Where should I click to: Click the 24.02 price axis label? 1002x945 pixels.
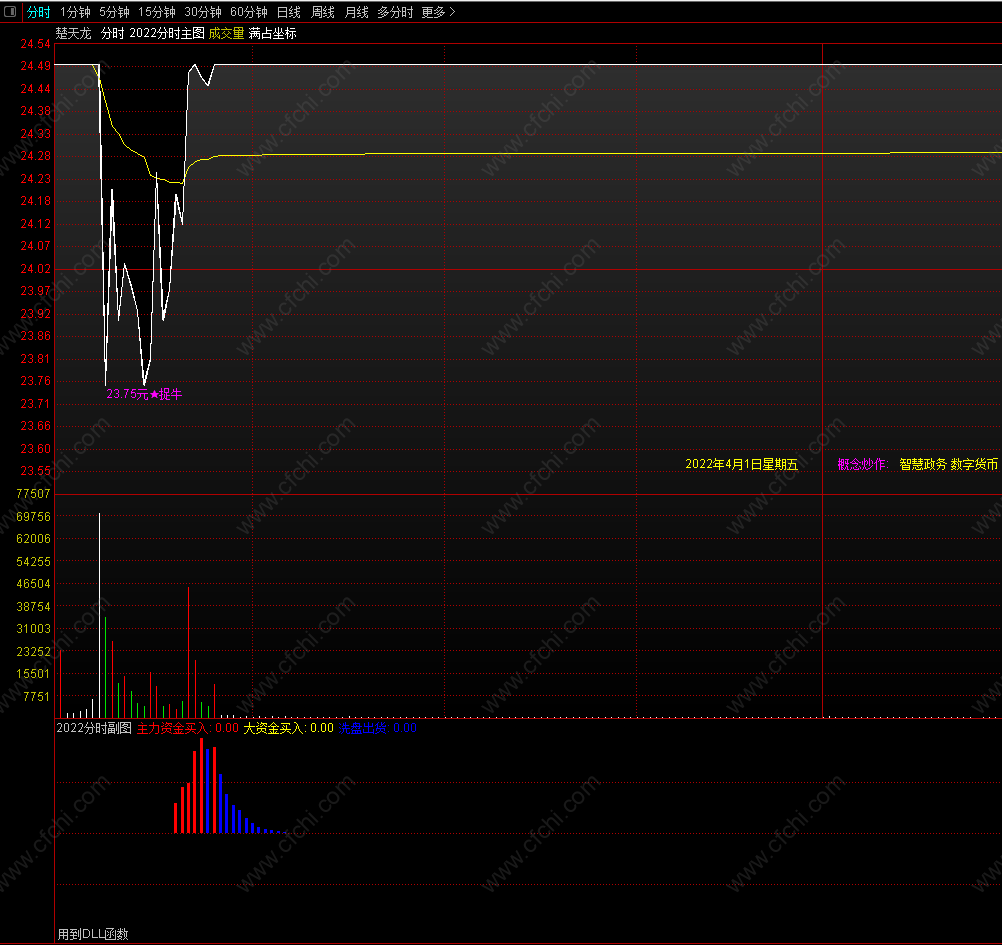click(x=35, y=269)
